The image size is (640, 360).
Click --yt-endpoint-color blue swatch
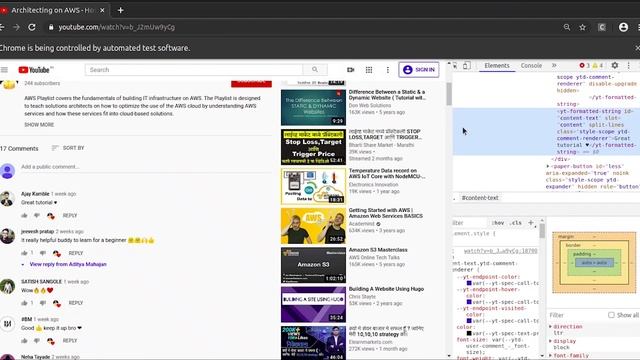pos(469,283)
